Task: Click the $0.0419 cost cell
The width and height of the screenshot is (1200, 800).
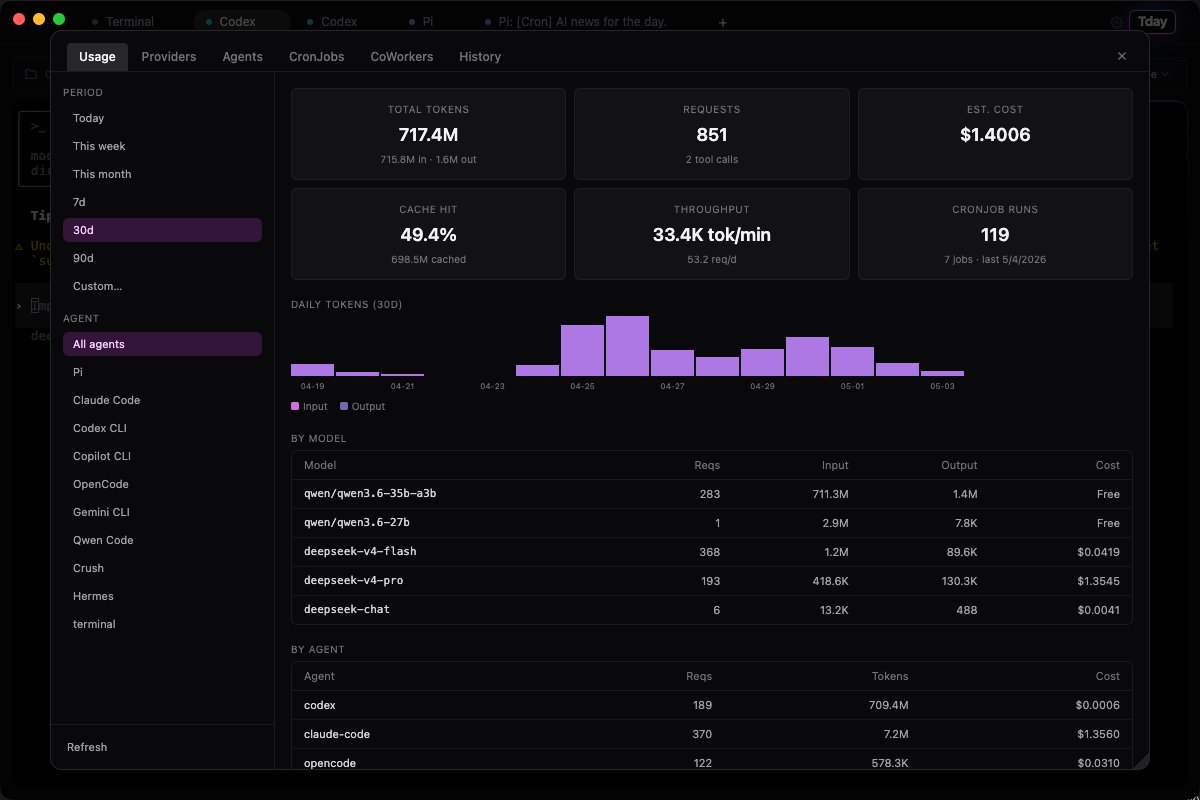Action: (x=1098, y=551)
